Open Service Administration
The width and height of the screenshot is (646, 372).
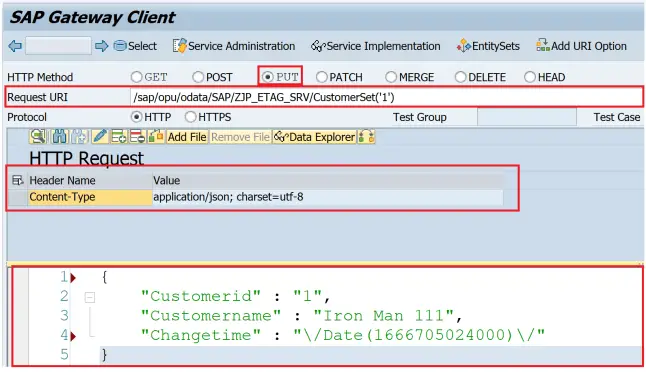tap(234, 46)
